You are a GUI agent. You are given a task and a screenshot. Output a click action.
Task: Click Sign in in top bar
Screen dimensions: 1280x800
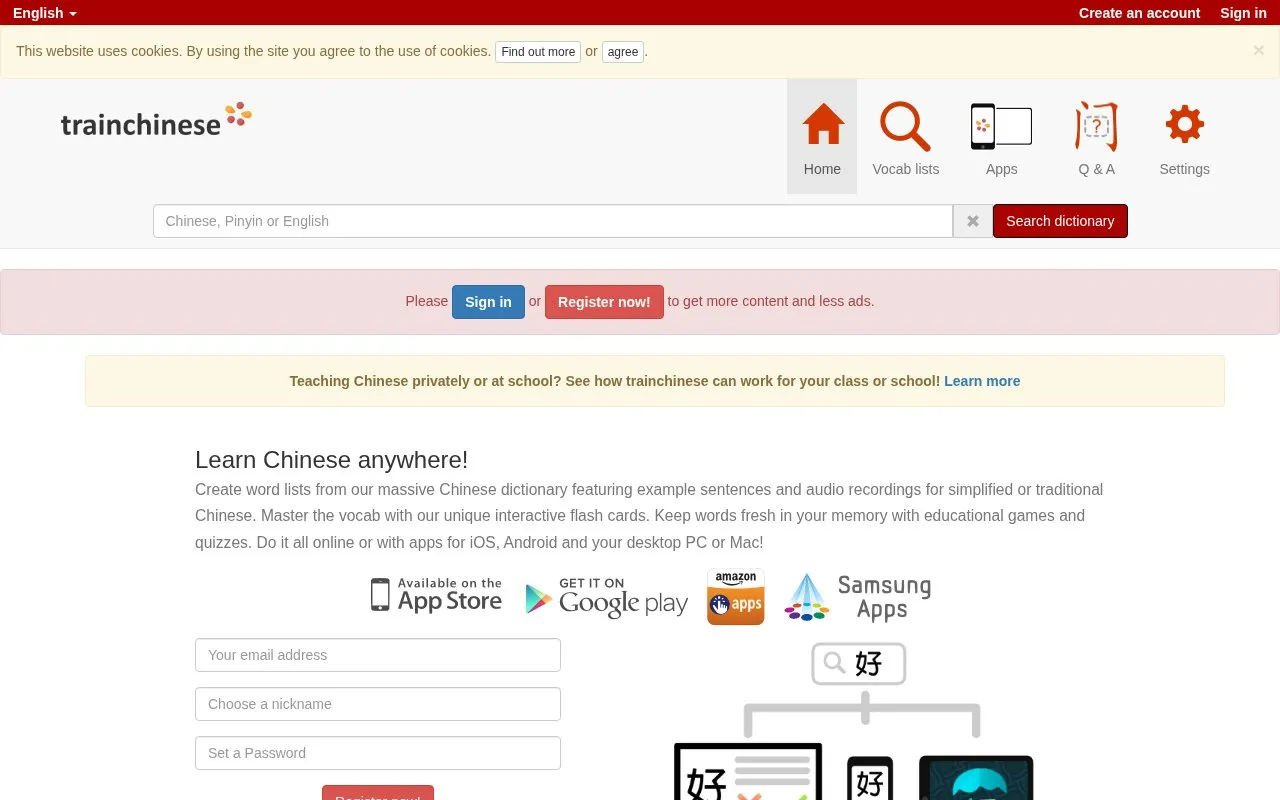coord(1243,13)
